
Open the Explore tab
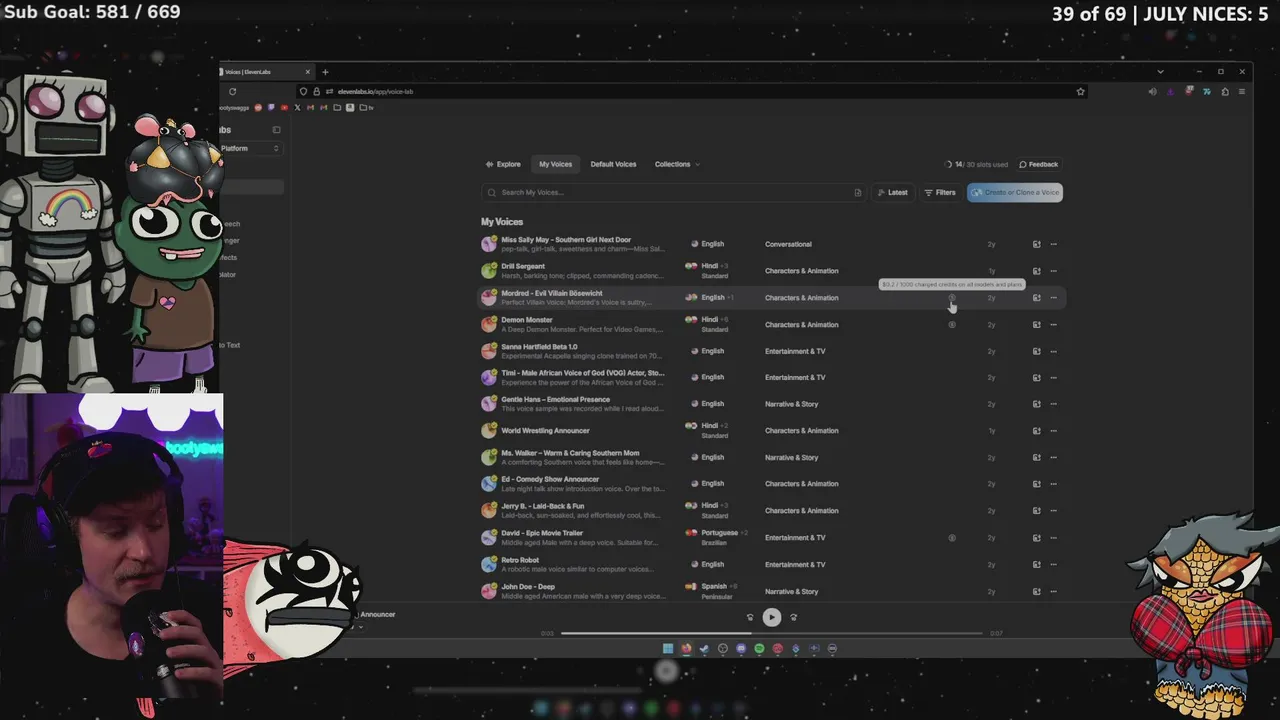click(x=503, y=164)
